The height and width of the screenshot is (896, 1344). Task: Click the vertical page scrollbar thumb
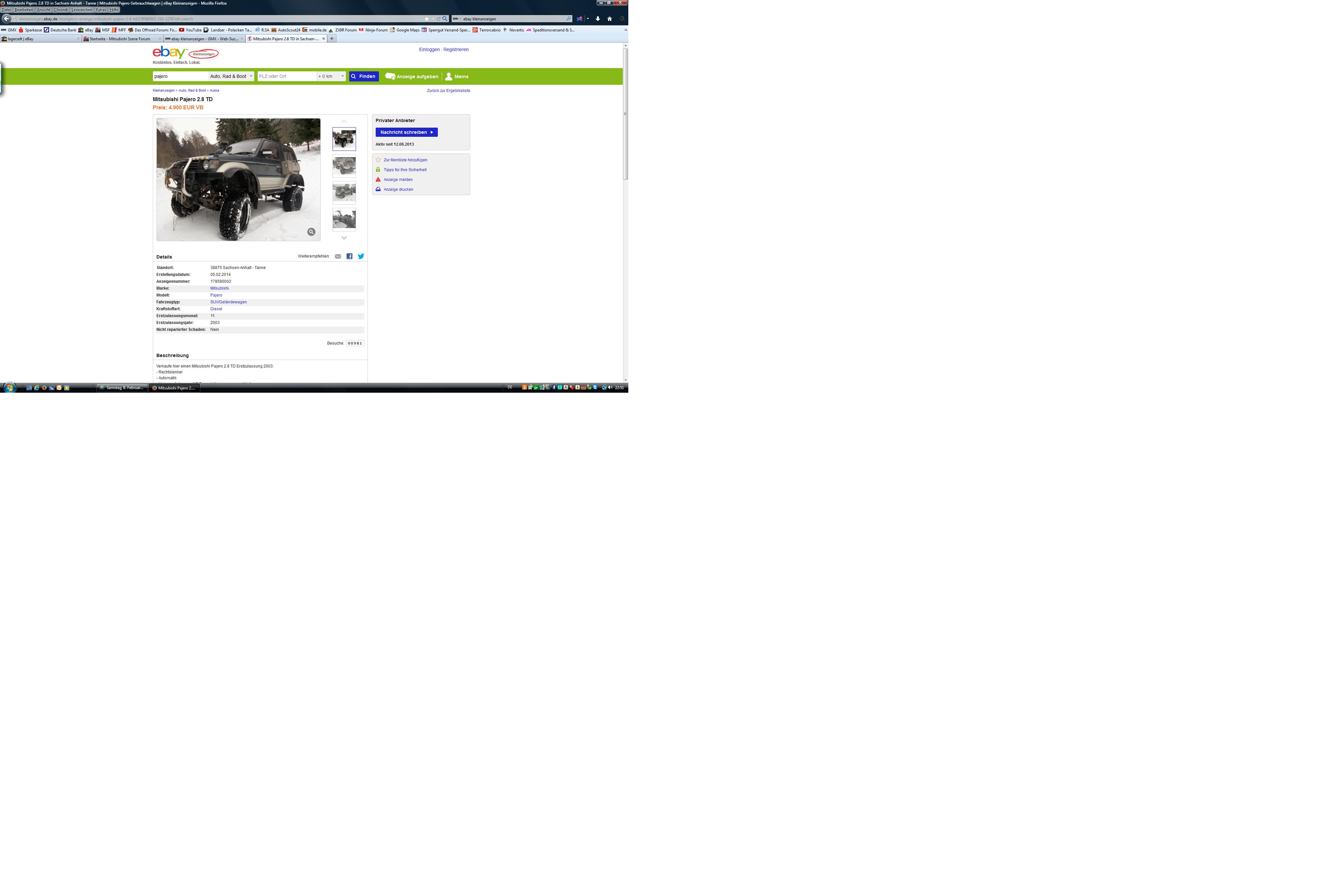point(625,114)
